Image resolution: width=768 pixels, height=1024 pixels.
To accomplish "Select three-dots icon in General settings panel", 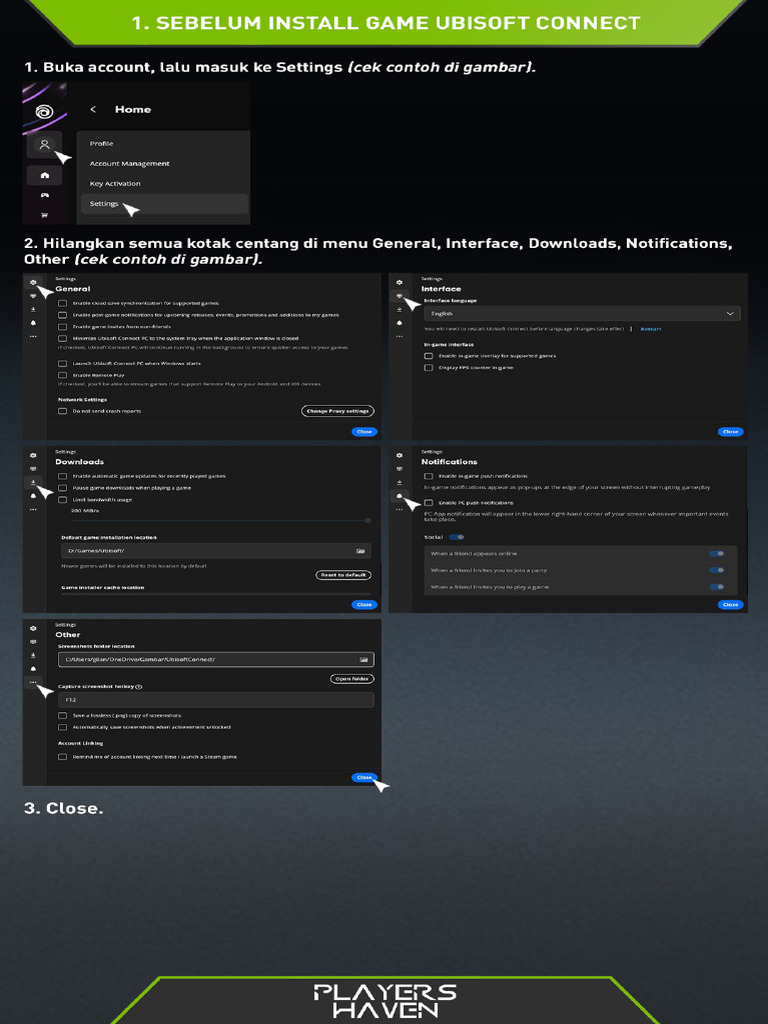I will point(33,336).
